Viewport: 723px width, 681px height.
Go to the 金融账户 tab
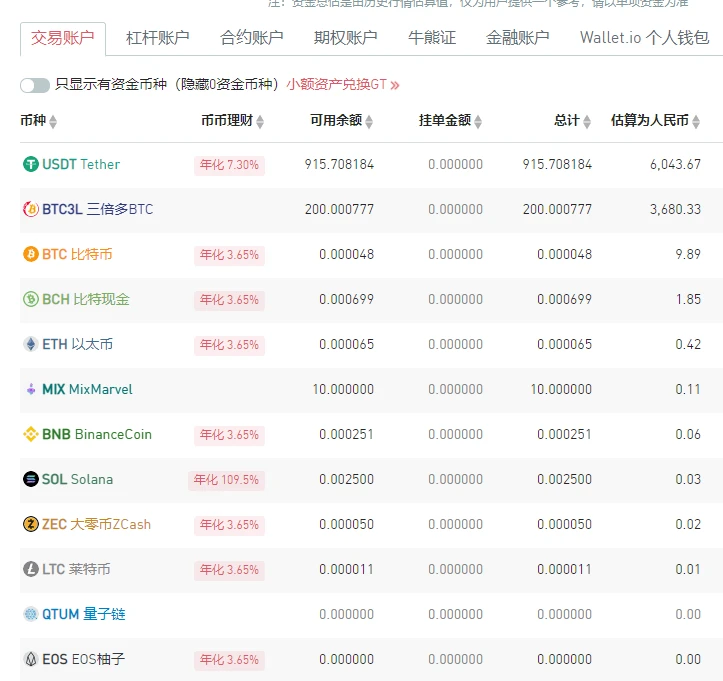tap(518, 38)
